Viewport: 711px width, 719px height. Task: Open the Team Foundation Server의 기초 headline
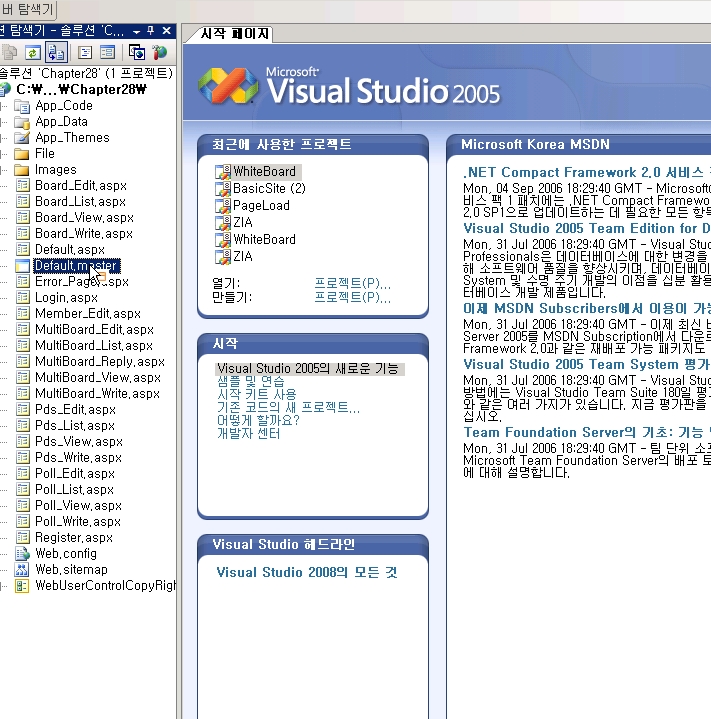587,432
